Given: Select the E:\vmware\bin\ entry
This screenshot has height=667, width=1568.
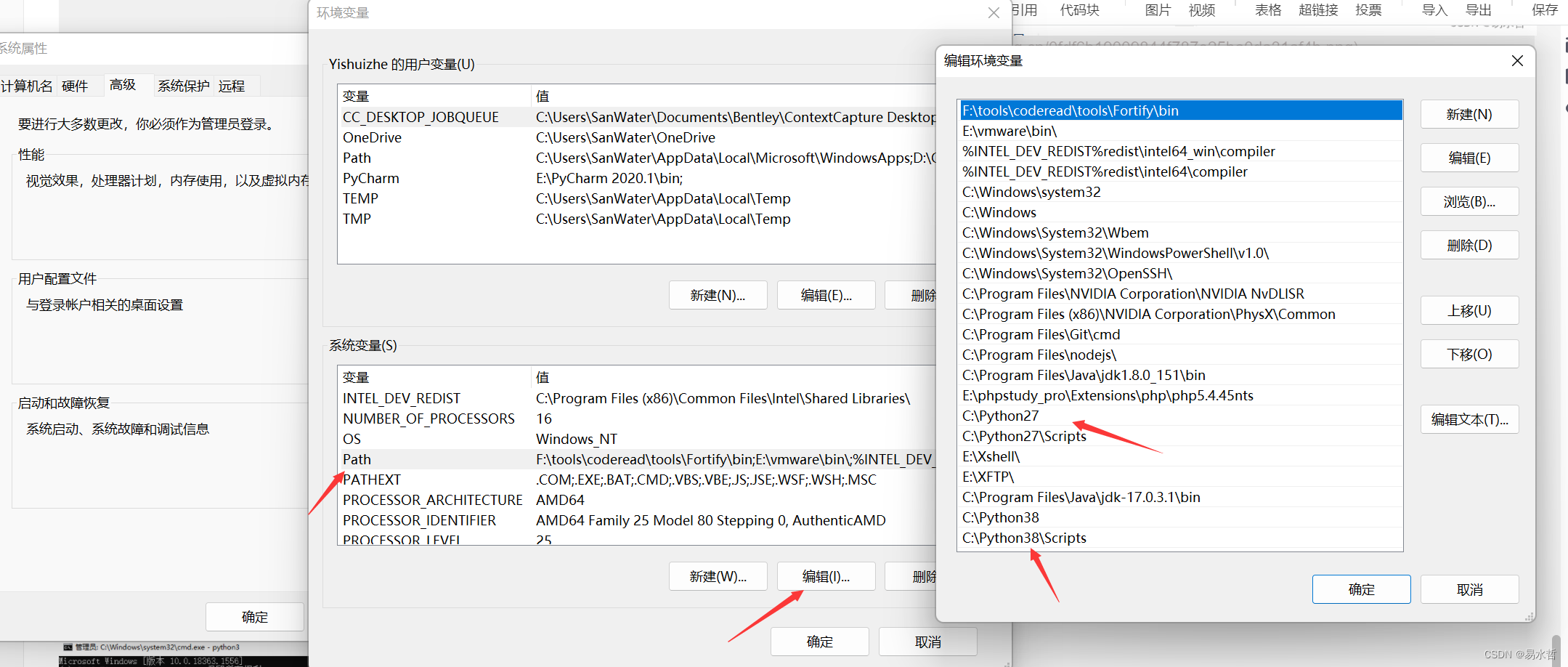Looking at the screenshot, I should (1180, 131).
